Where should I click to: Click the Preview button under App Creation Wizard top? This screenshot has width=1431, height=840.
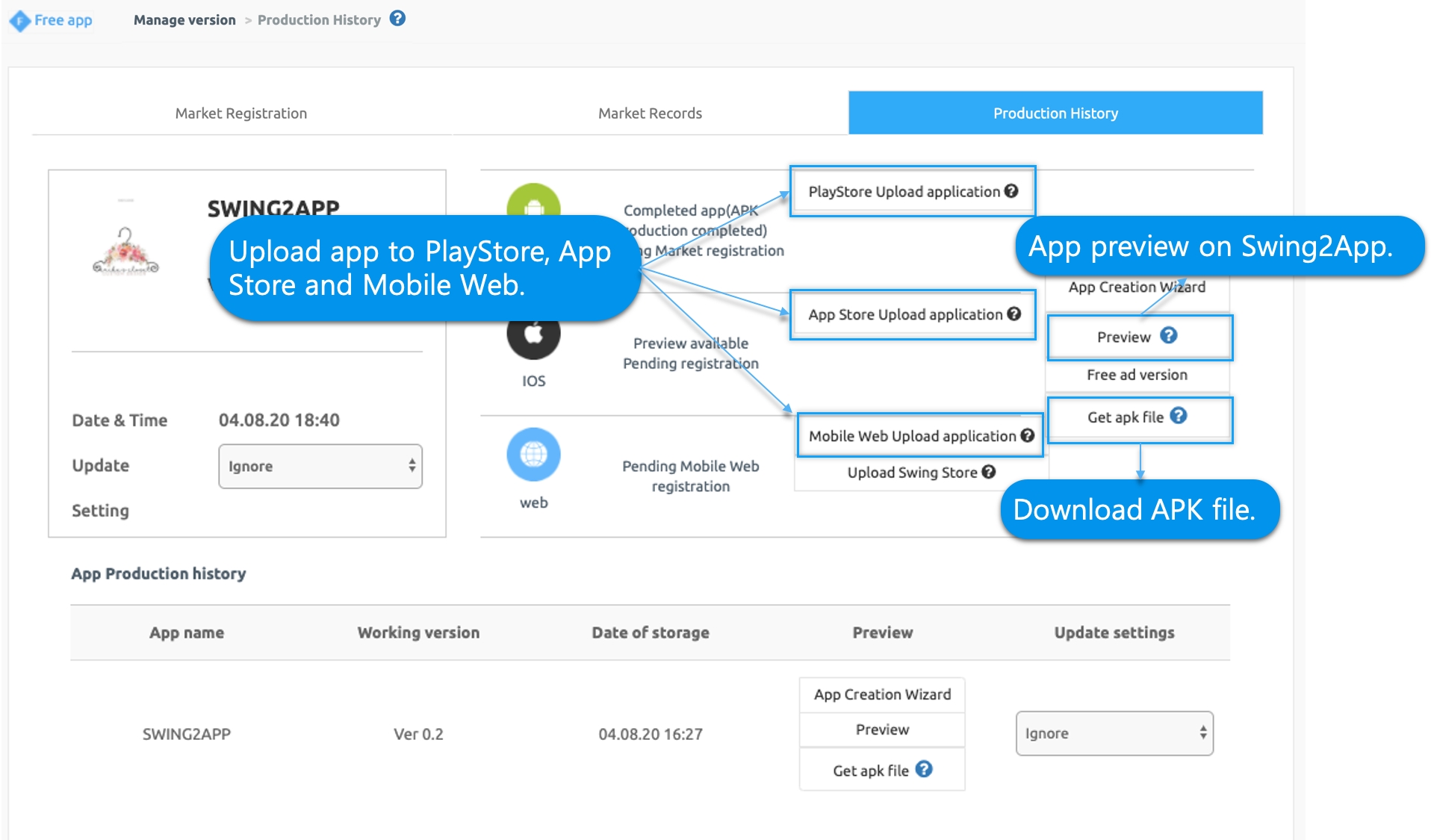click(x=1140, y=337)
